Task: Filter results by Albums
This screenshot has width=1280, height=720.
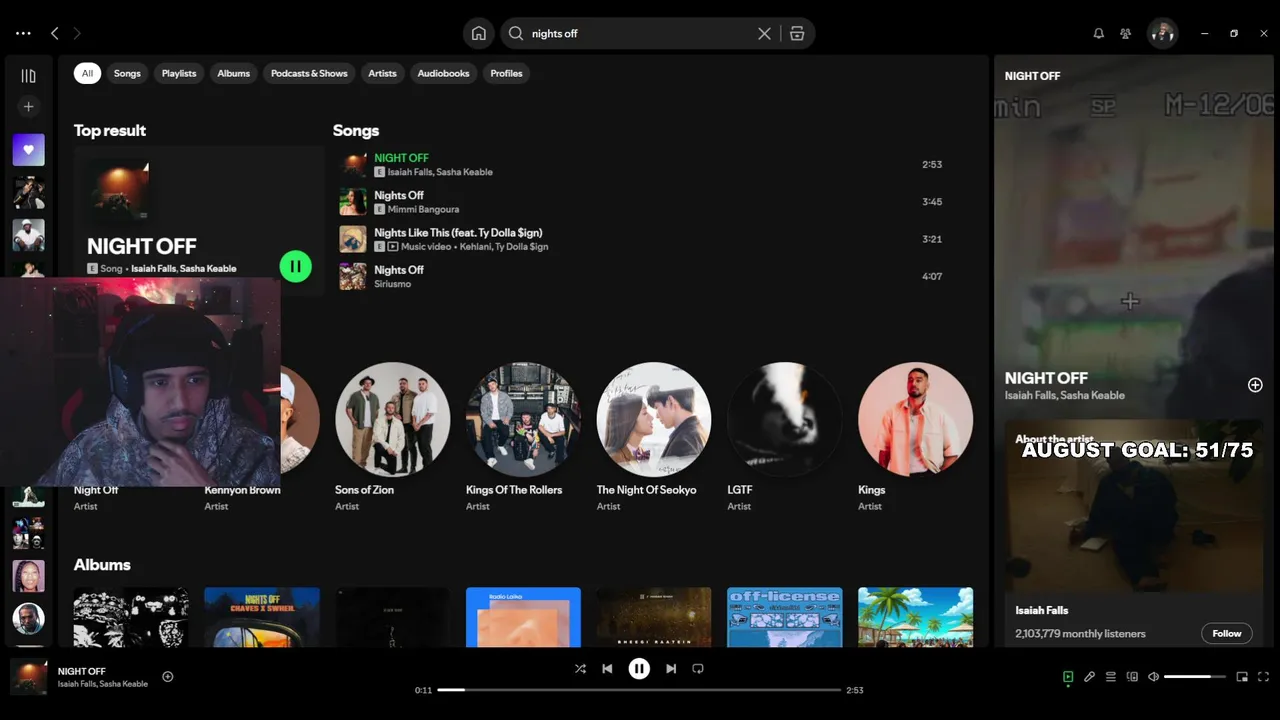Action: [x=234, y=73]
